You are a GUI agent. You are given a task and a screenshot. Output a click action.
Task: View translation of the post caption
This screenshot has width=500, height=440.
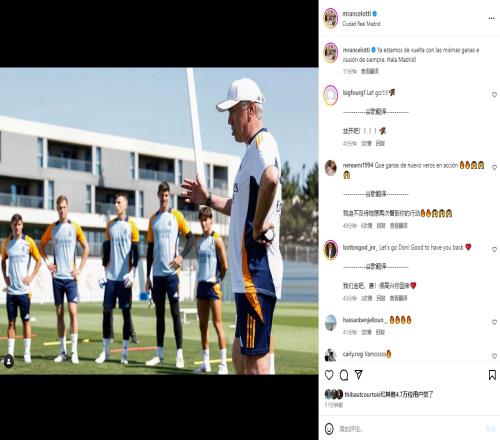(370, 71)
